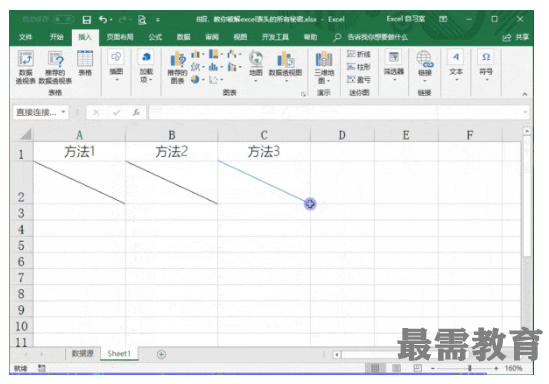Click the PivotChart (数据透视图) icon
Image resolution: width=549 pixels, height=384 pixels.
point(285,67)
